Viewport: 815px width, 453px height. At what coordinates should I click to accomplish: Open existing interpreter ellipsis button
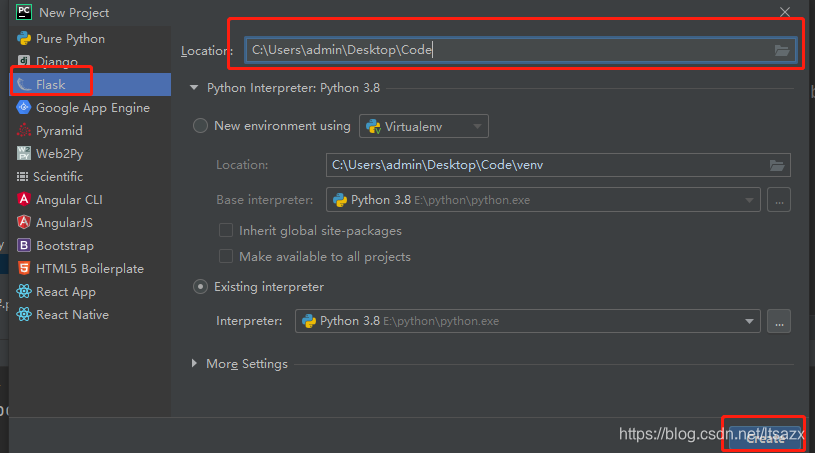point(779,321)
